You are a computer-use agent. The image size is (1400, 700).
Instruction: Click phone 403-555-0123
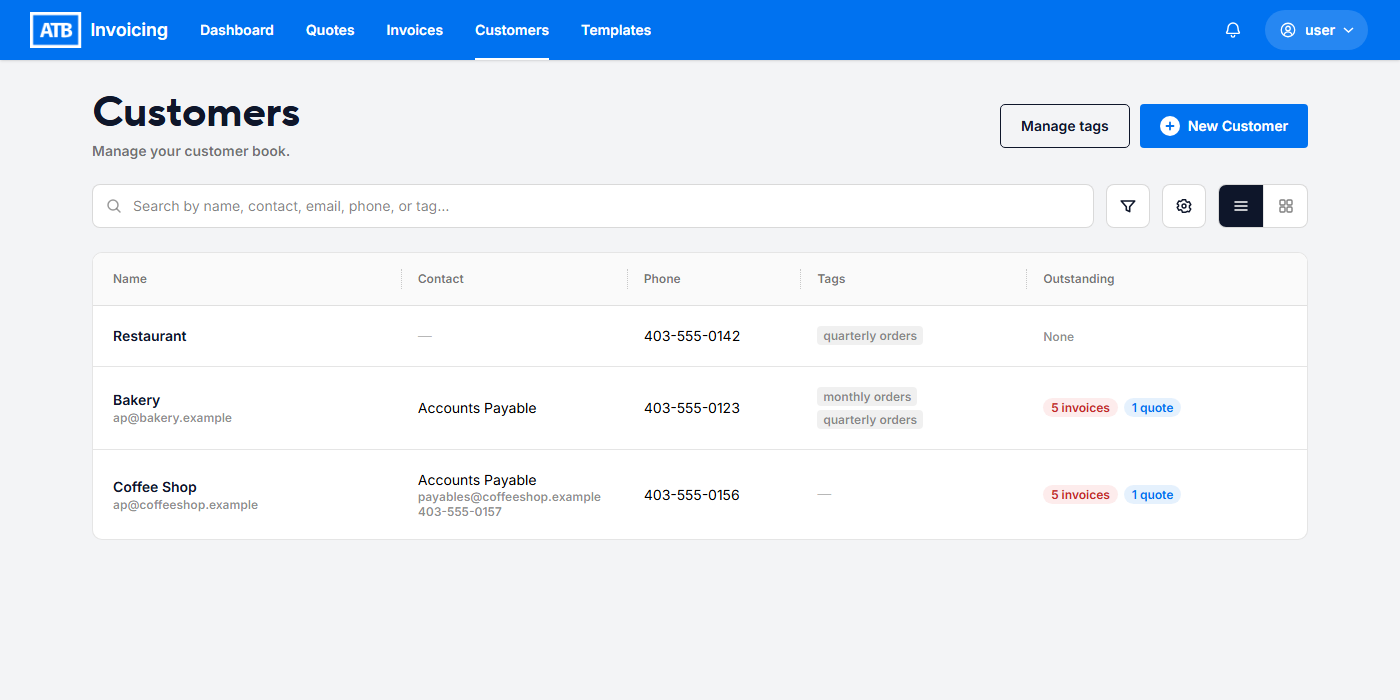point(692,408)
